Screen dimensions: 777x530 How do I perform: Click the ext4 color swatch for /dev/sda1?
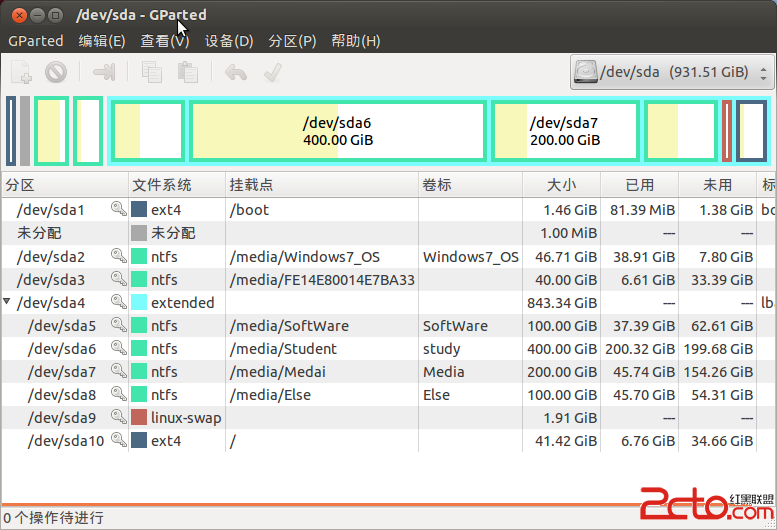pos(139,209)
